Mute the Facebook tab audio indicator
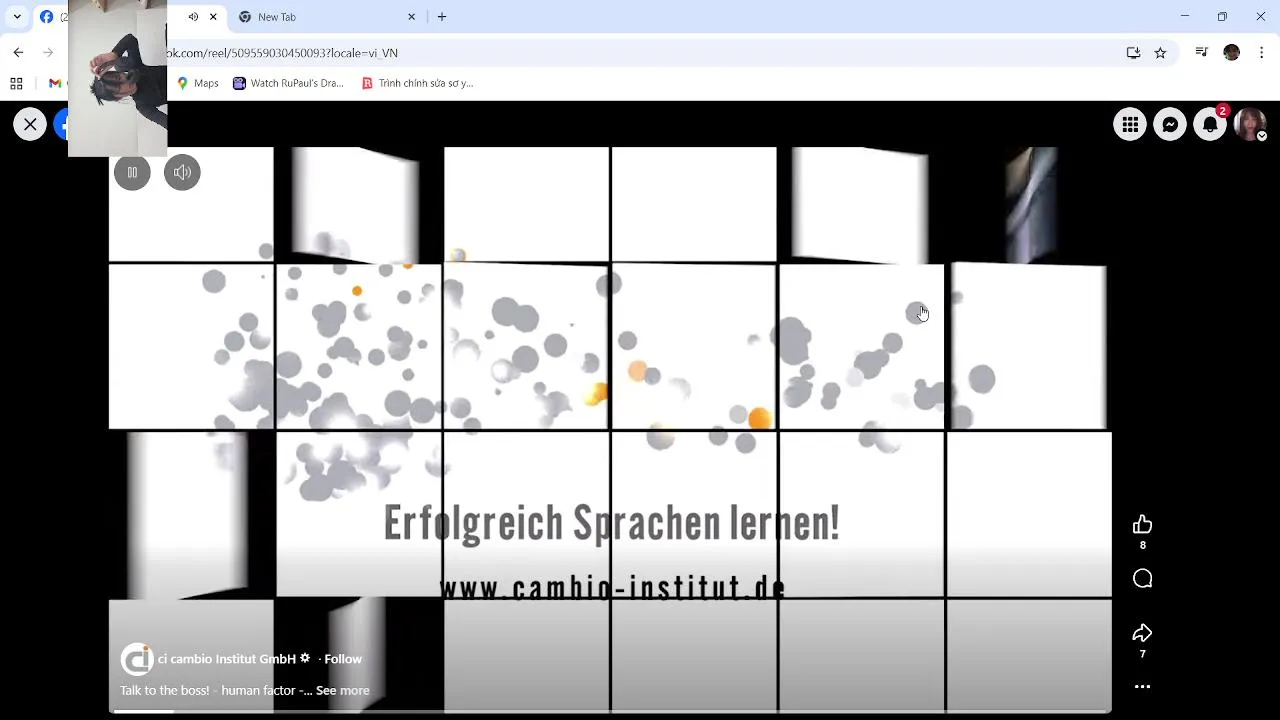Image resolution: width=1280 pixels, height=720 pixels. point(193,17)
